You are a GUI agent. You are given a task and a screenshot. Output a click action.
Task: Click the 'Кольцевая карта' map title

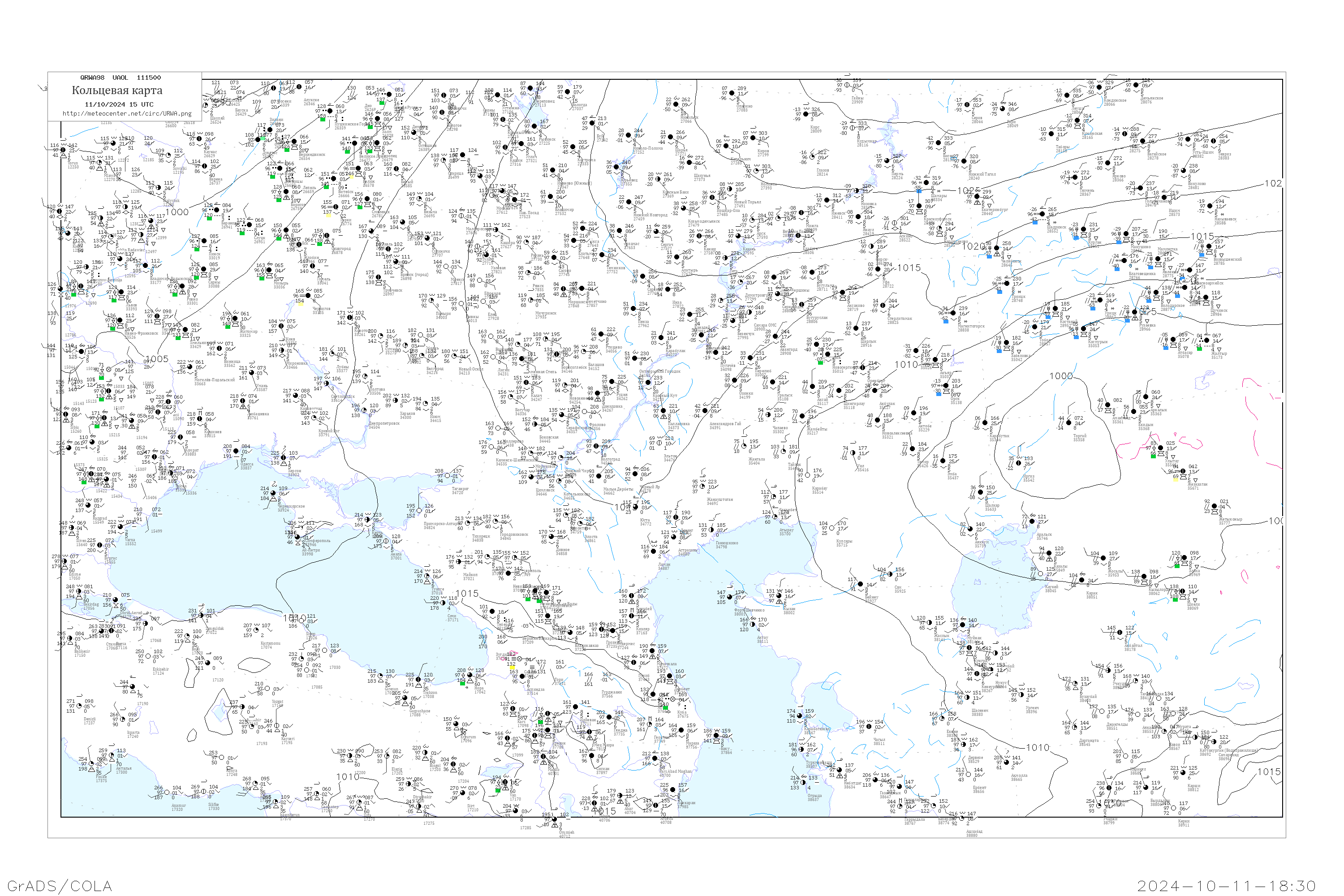117,90
